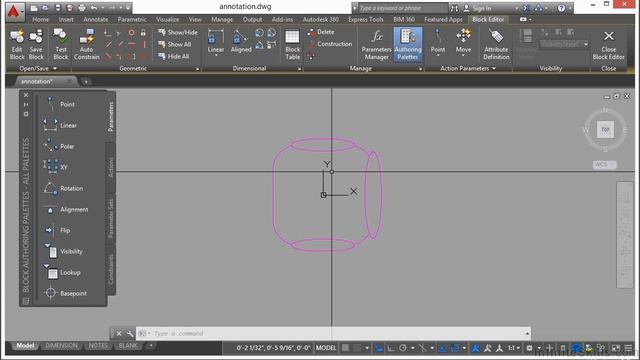Close the Block Editor

point(609,44)
